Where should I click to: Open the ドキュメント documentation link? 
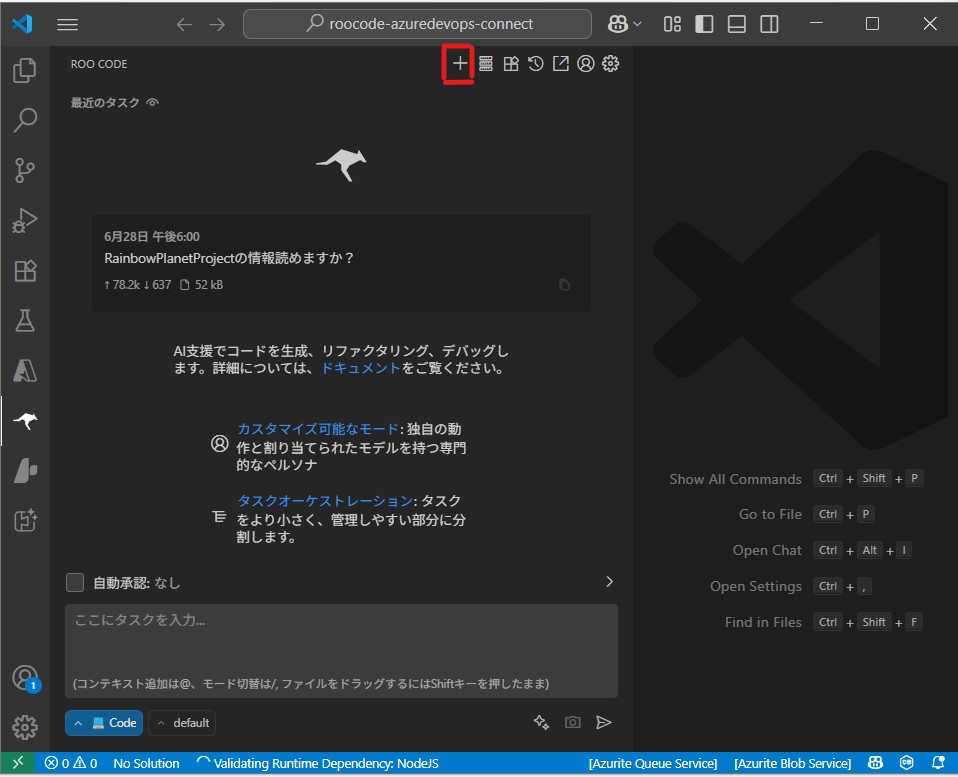360,368
